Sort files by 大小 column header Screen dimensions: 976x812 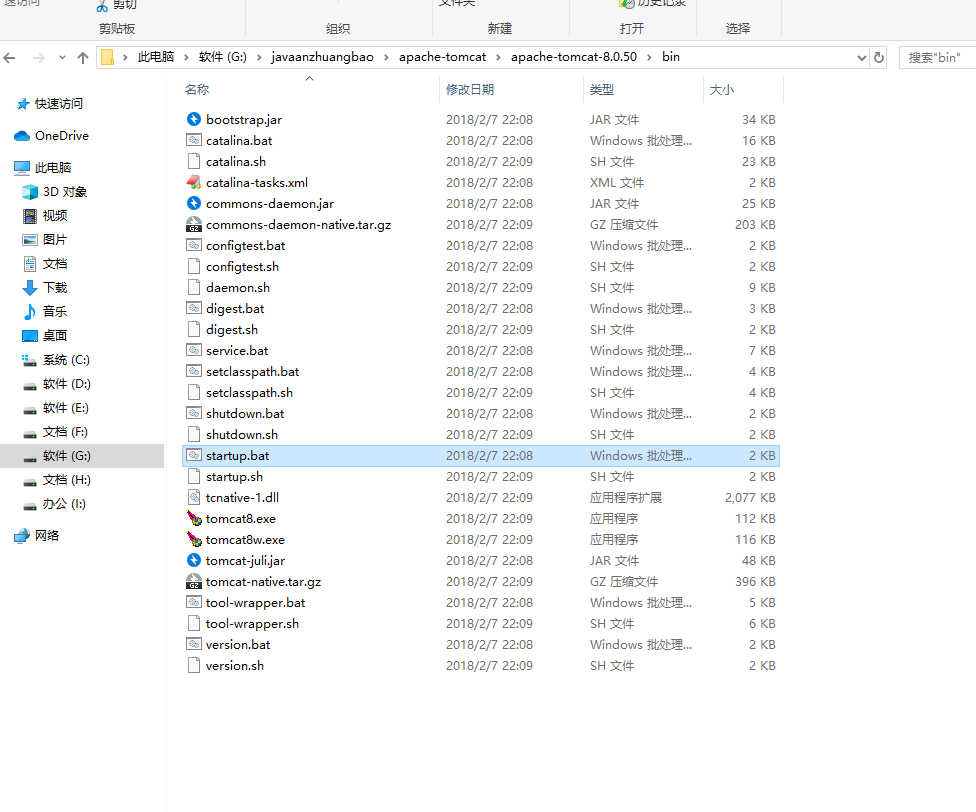pyautogui.click(x=721, y=90)
